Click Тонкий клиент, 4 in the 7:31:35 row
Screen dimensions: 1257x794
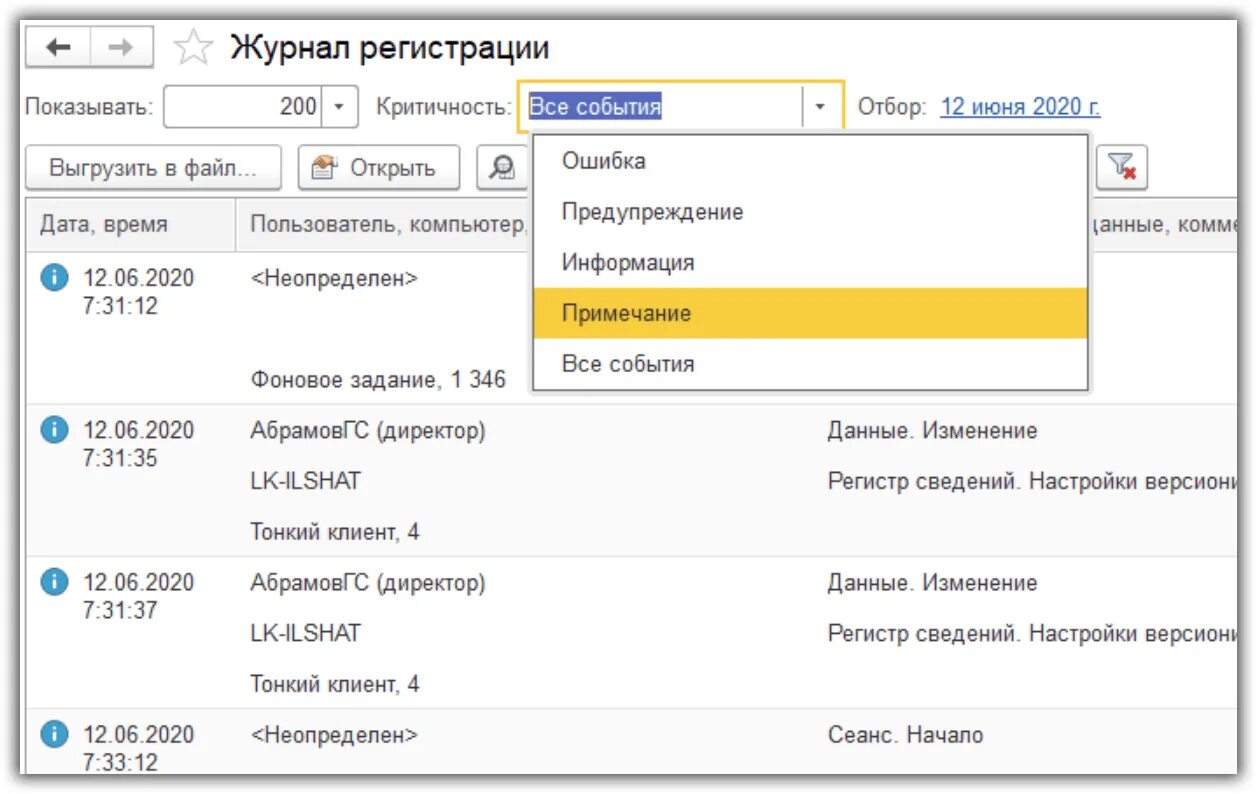pos(335,532)
